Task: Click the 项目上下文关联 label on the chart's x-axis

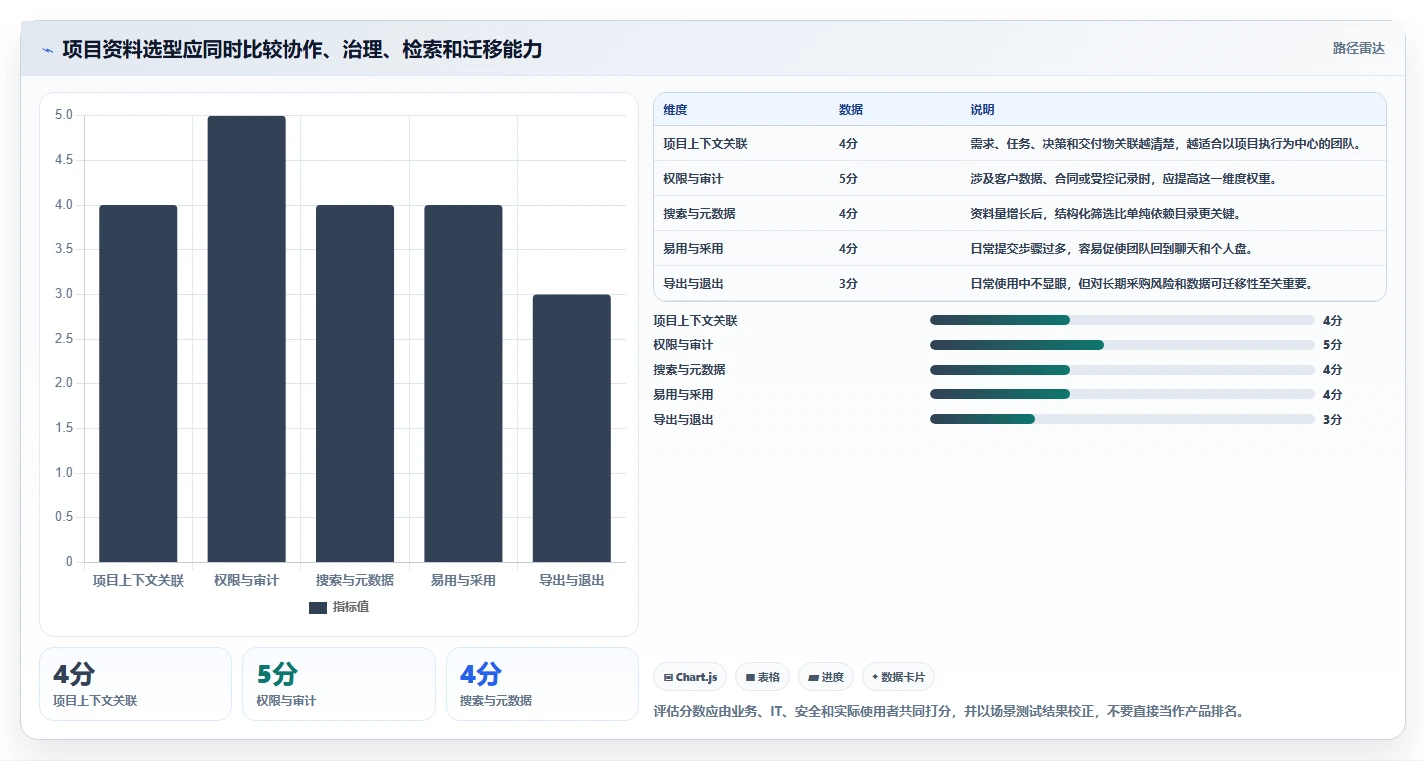Action: click(x=138, y=580)
